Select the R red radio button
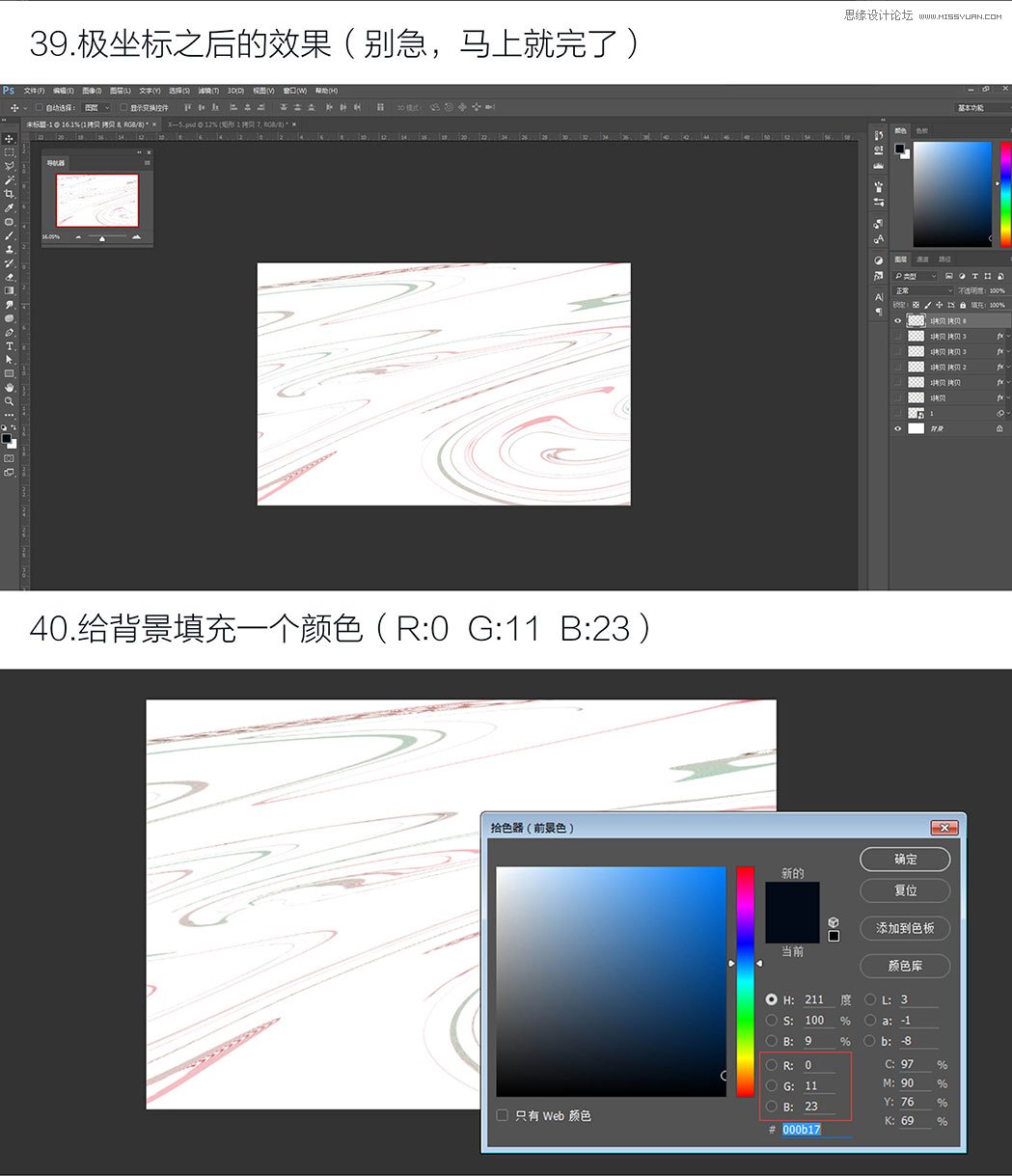1012x1176 pixels. [x=772, y=1065]
